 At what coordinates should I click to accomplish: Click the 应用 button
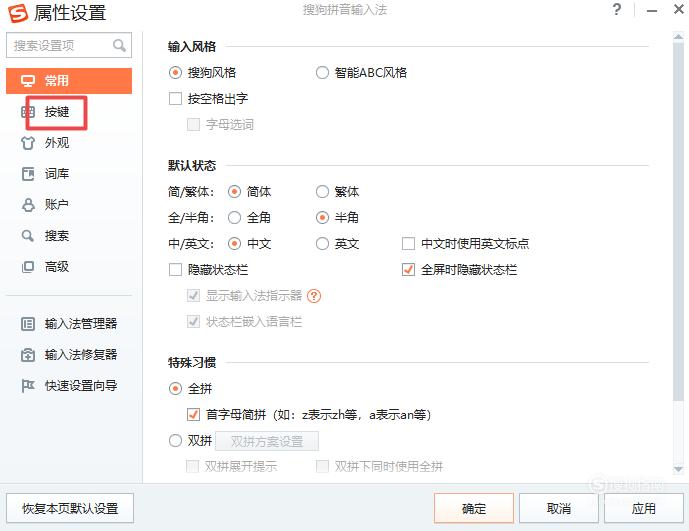click(x=643, y=509)
